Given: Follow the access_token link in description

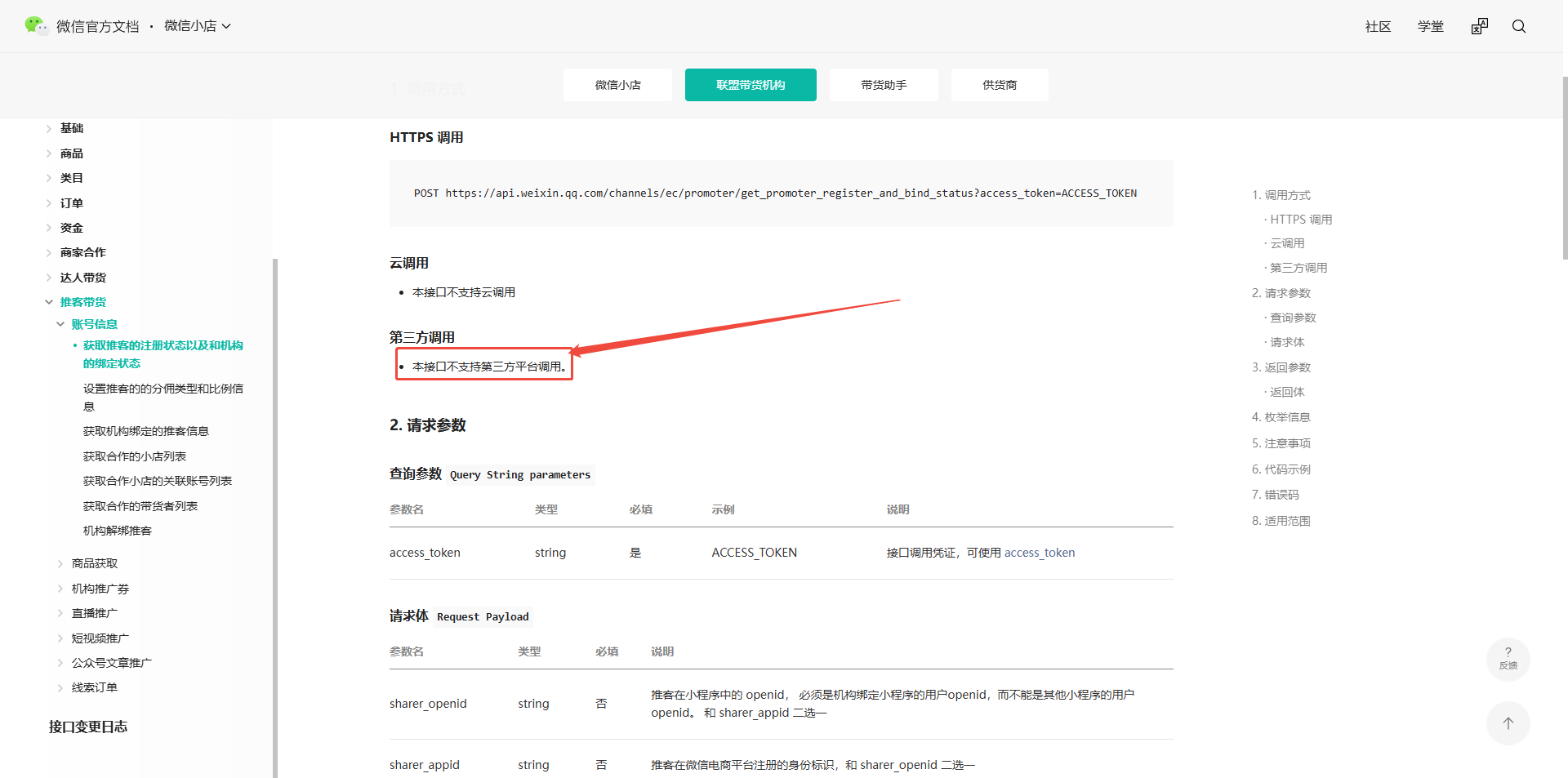Looking at the screenshot, I should coord(1039,553).
